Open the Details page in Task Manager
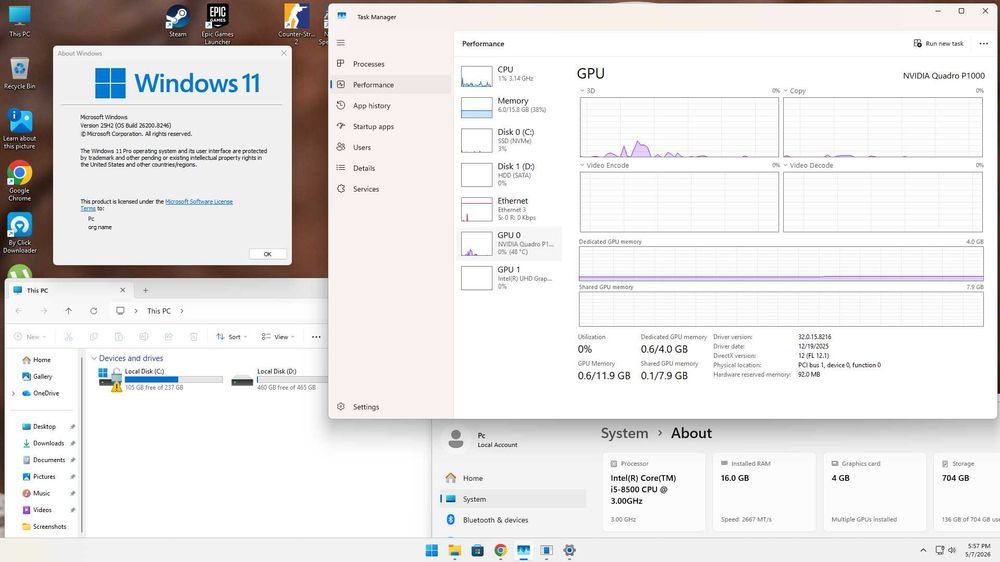Viewport: 1000px width, 562px height. click(390, 168)
